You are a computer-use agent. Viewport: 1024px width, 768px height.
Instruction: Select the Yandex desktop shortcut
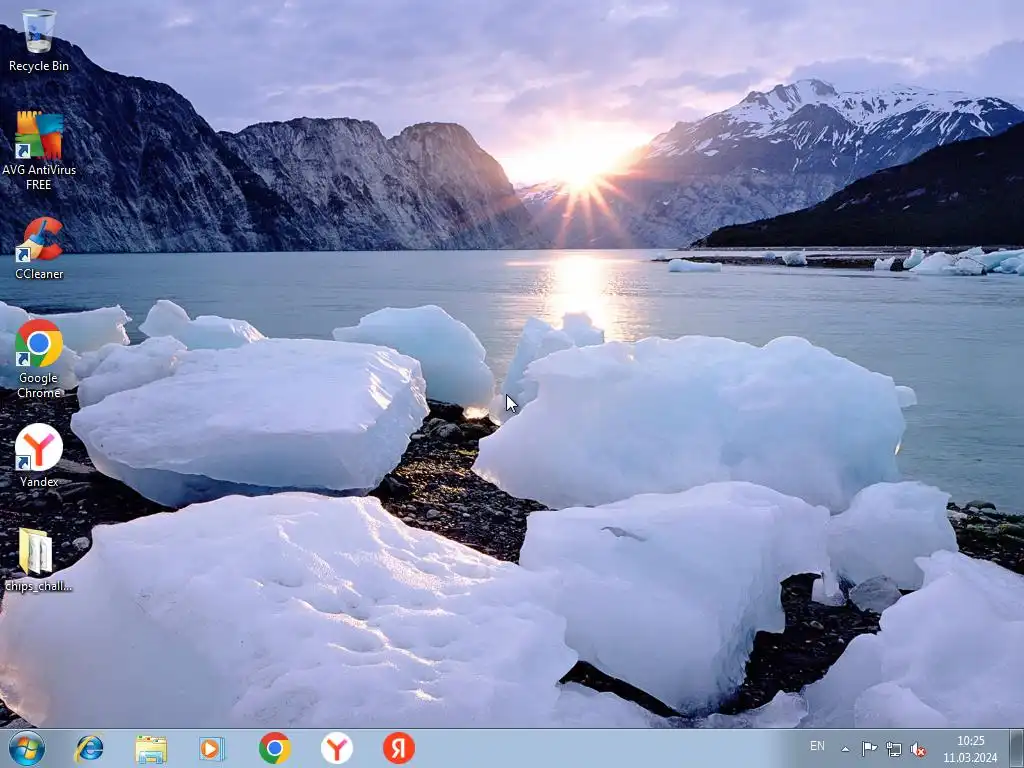tap(39, 455)
